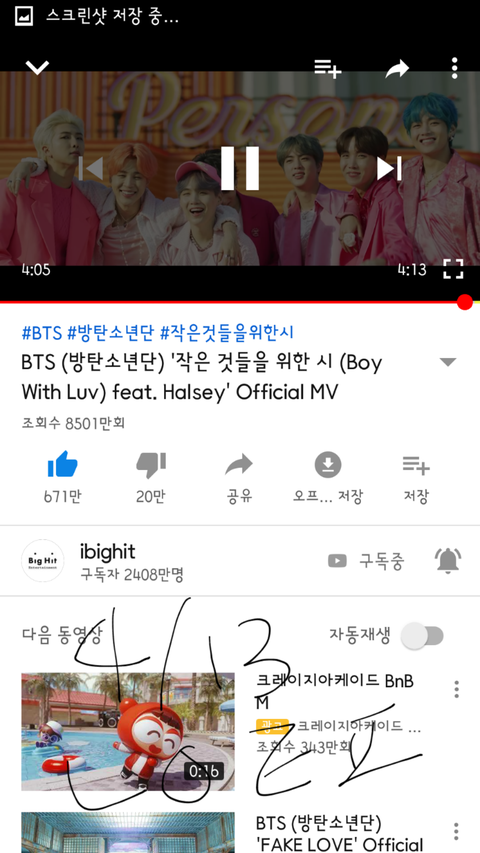
Task: Minimize the video player with the down chevron
Action: point(37,67)
